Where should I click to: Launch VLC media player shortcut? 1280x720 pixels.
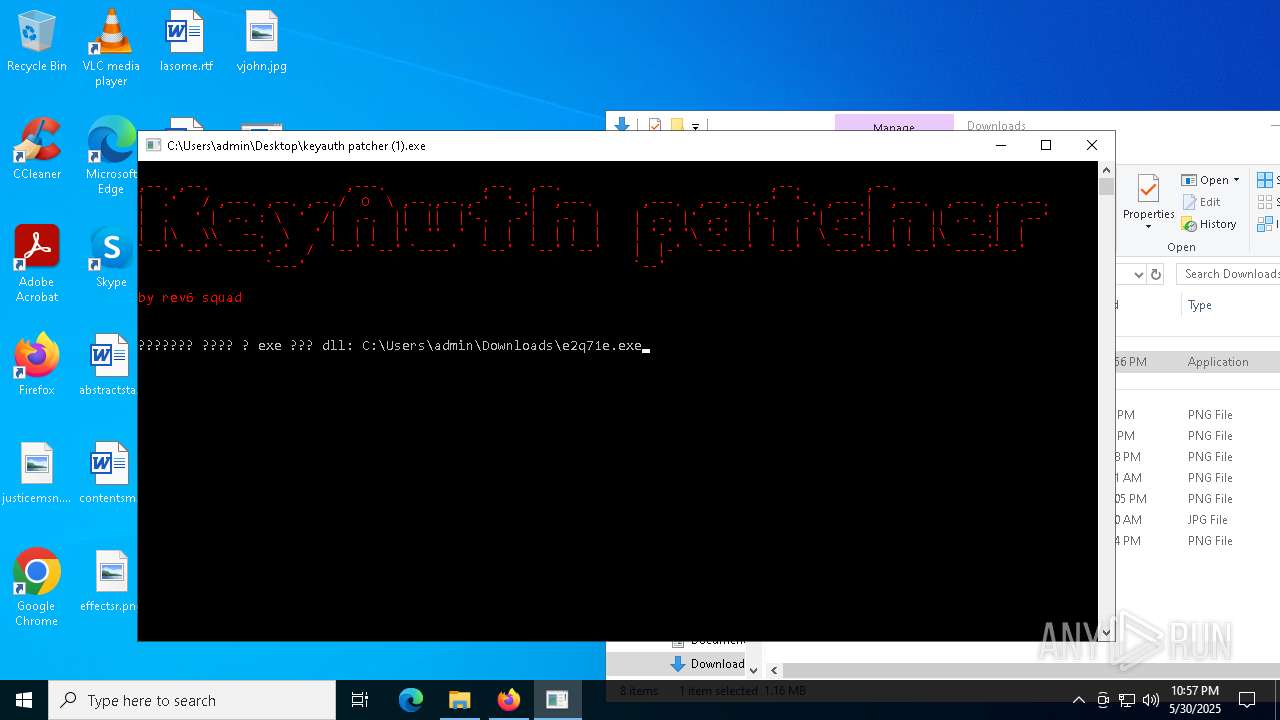point(111,48)
